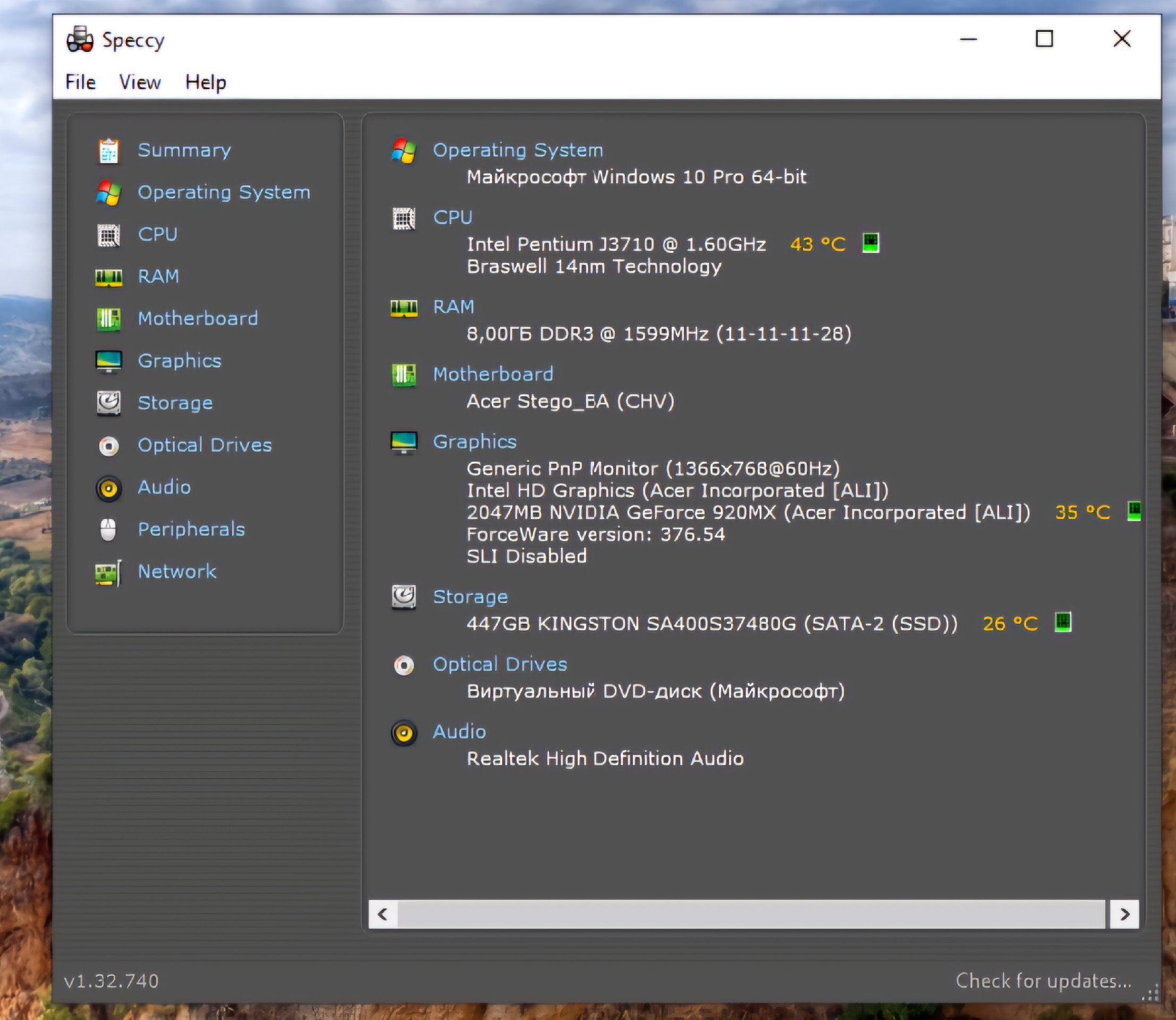View Storage details from sidebar
Image resolution: width=1176 pixels, height=1020 pixels.
click(x=175, y=403)
